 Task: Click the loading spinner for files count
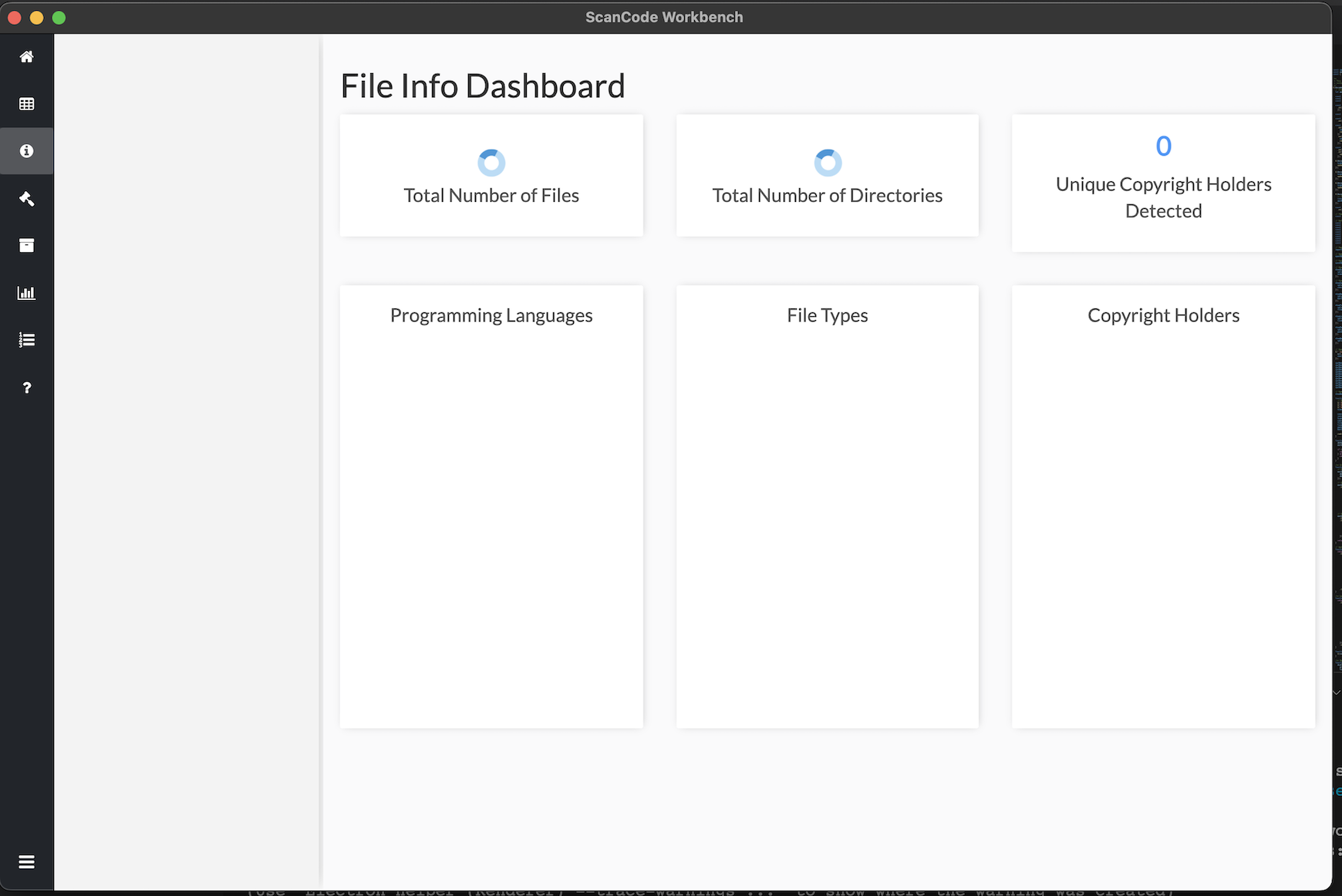491,163
